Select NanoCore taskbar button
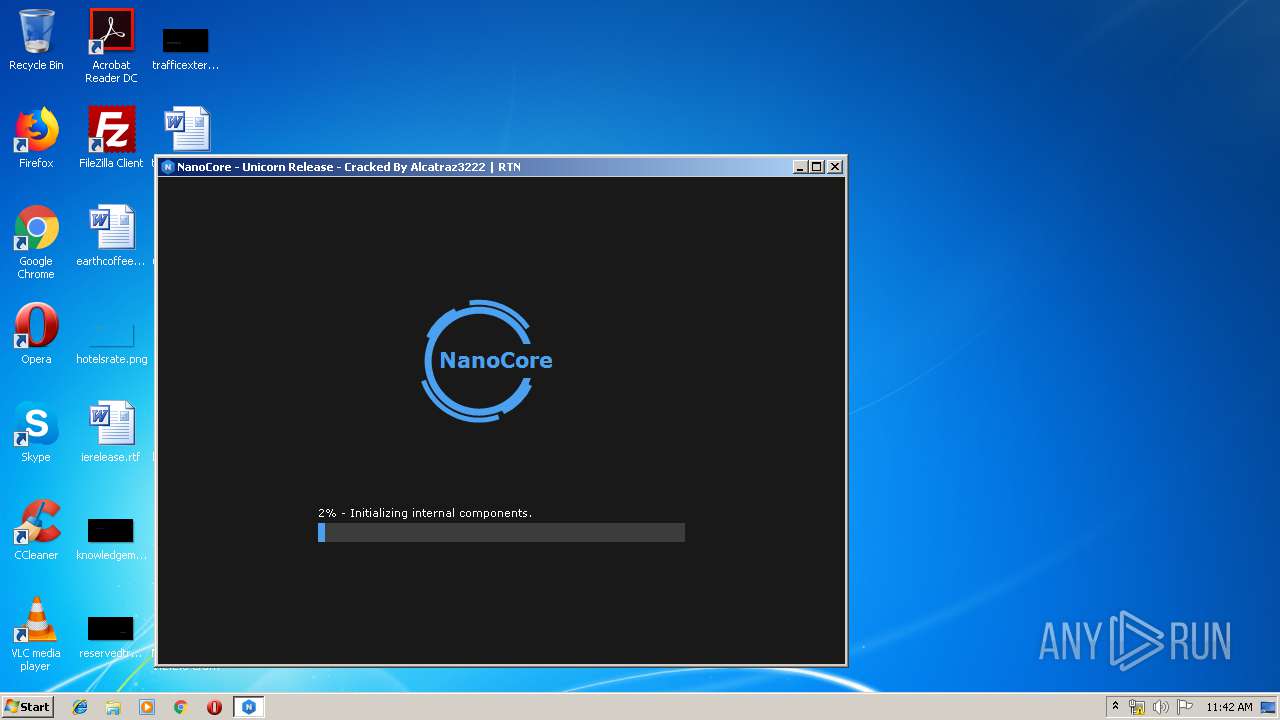1280x720 pixels. [x=248, y=707]
